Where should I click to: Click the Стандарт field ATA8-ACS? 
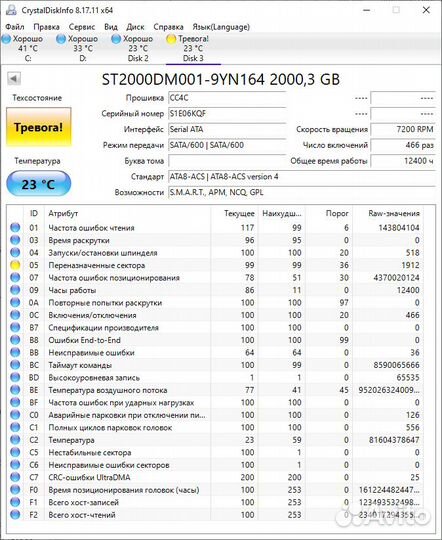click(x=302, y=177)
